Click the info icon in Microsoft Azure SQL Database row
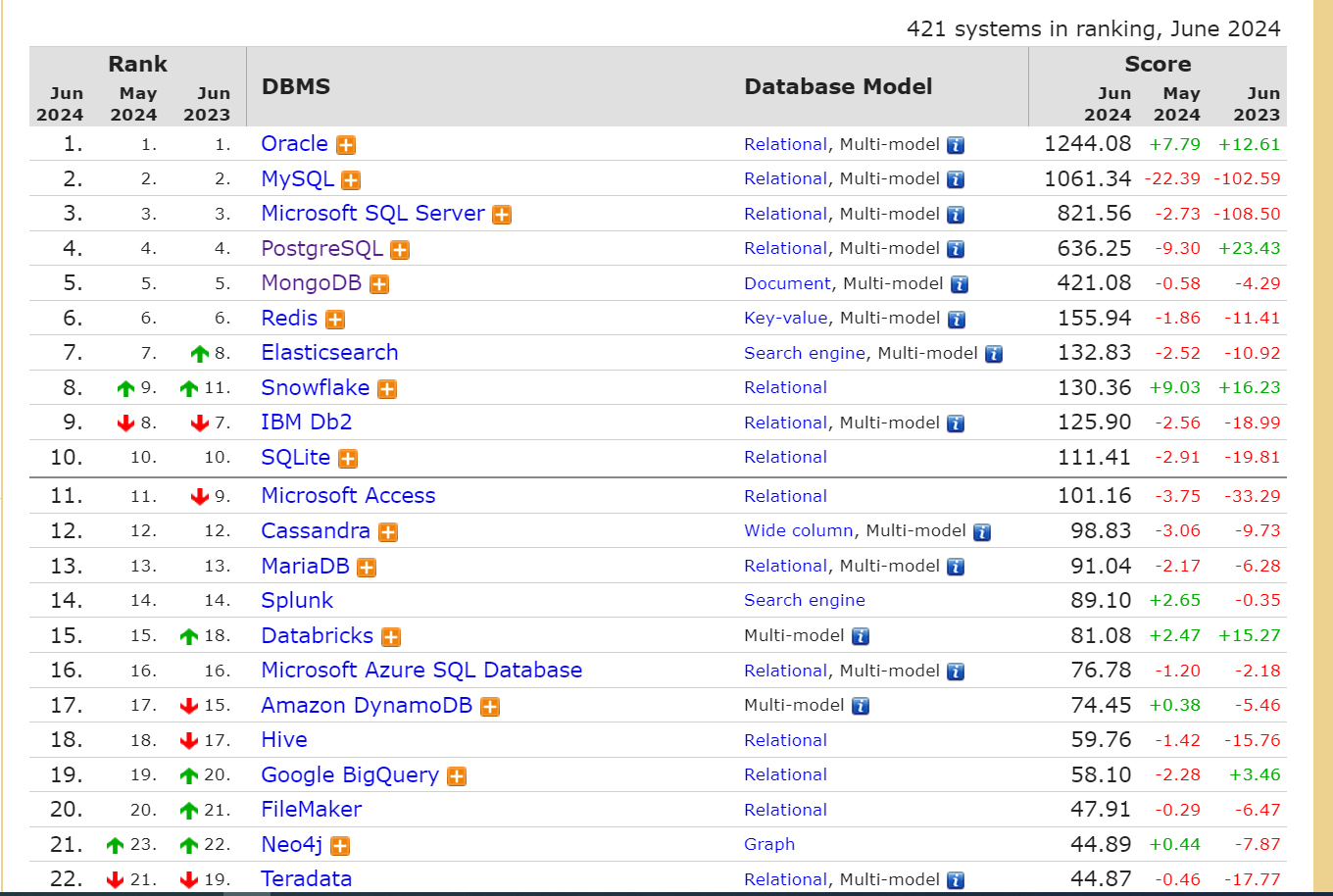This screenshot has height=896, width=1333. (956, 672)
